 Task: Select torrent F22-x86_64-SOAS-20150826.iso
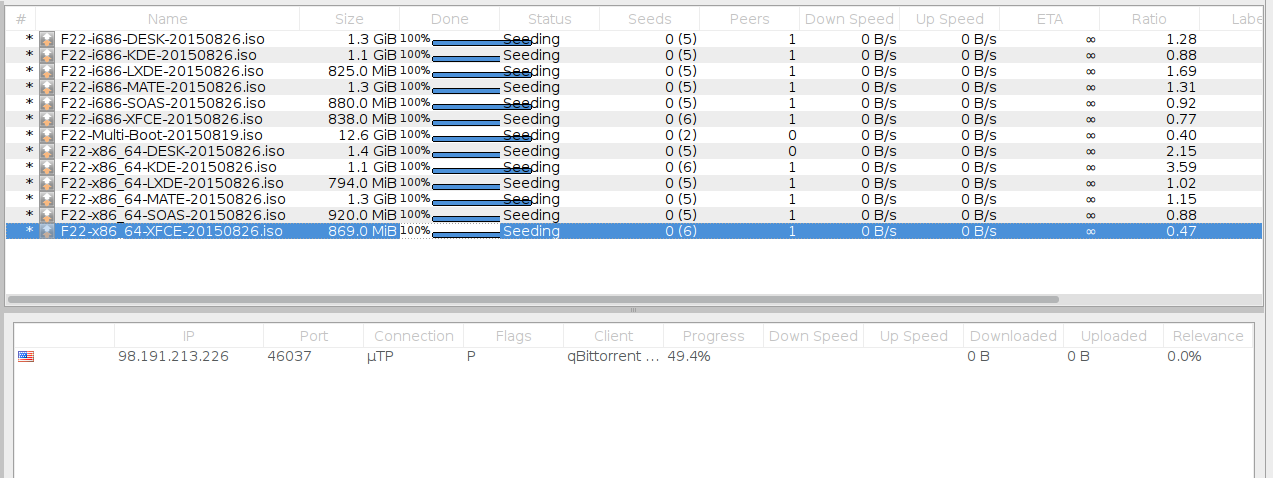(634, 215)
